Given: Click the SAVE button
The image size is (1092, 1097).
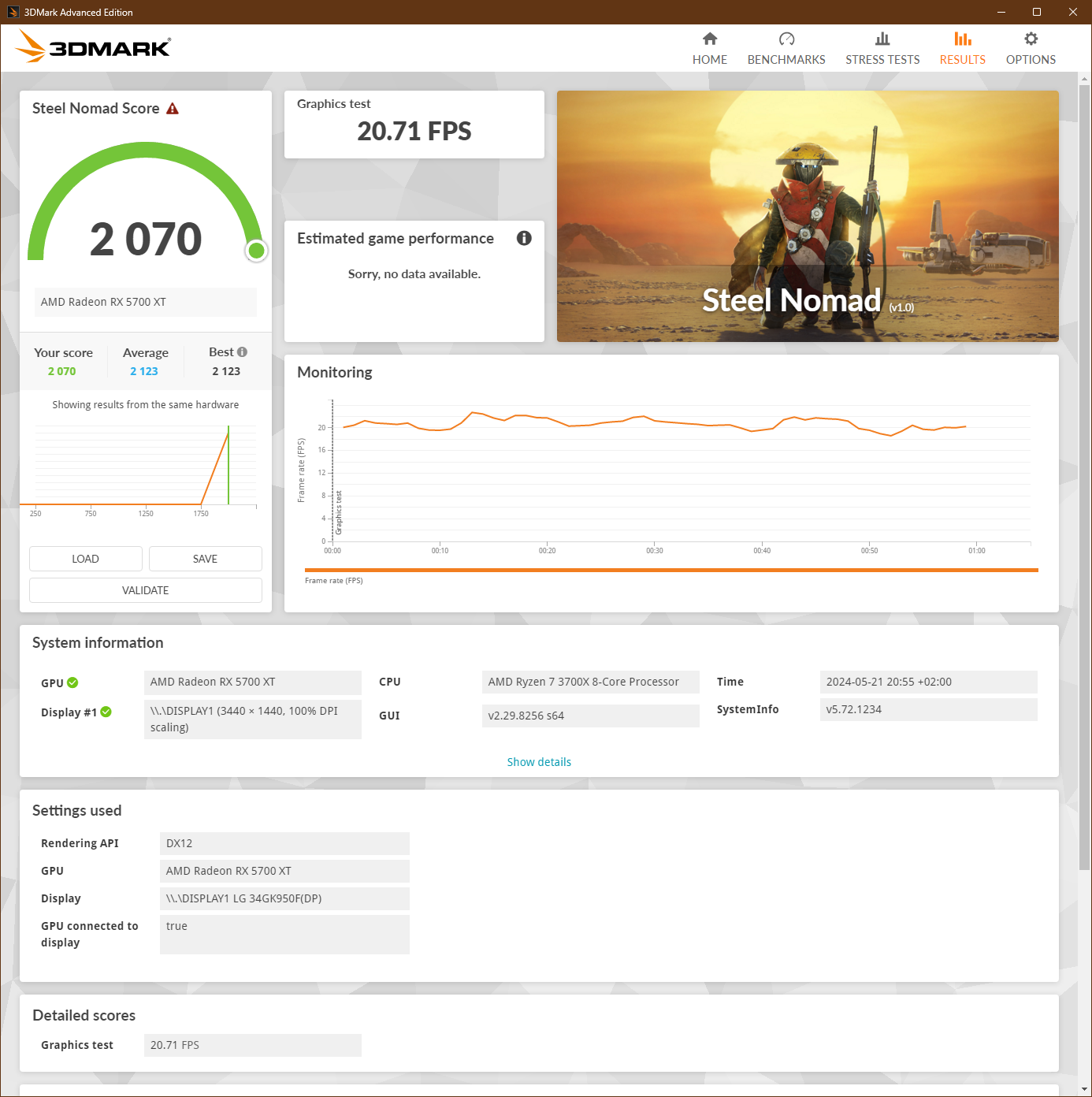Looking at the screenshot, I should pyautogui.click(x=206, y=559).
